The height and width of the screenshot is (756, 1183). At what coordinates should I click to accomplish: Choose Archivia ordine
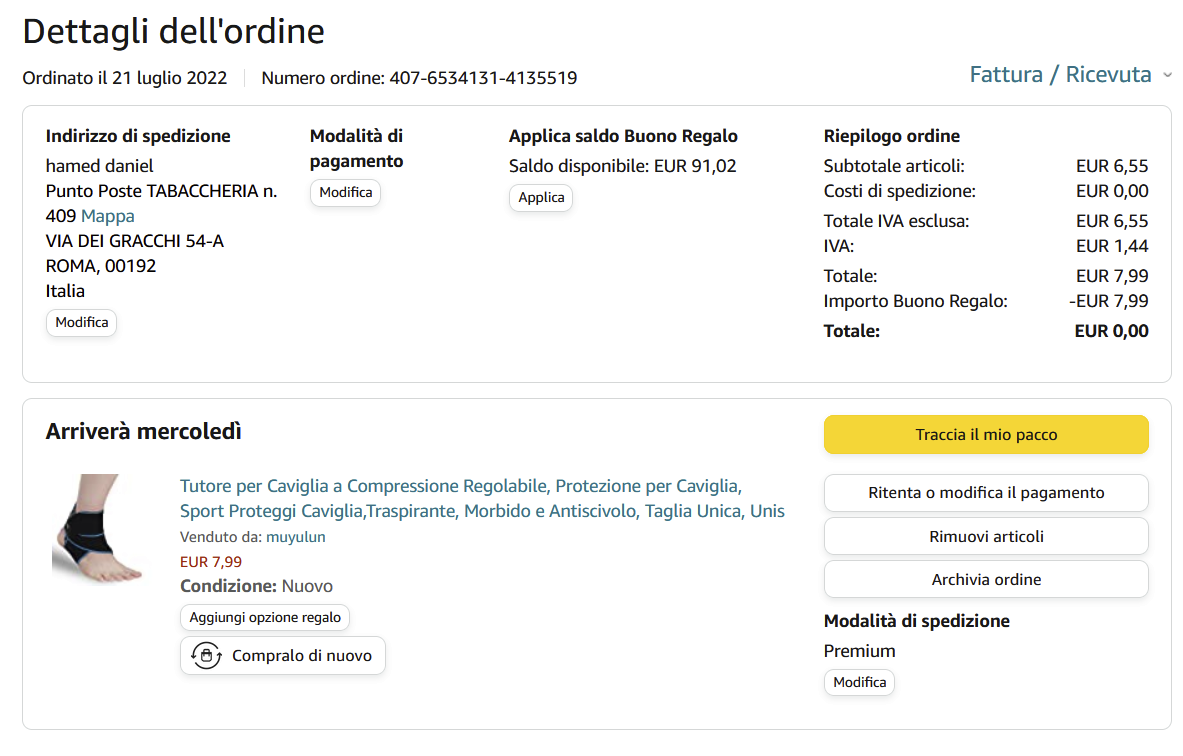(986, 580)
